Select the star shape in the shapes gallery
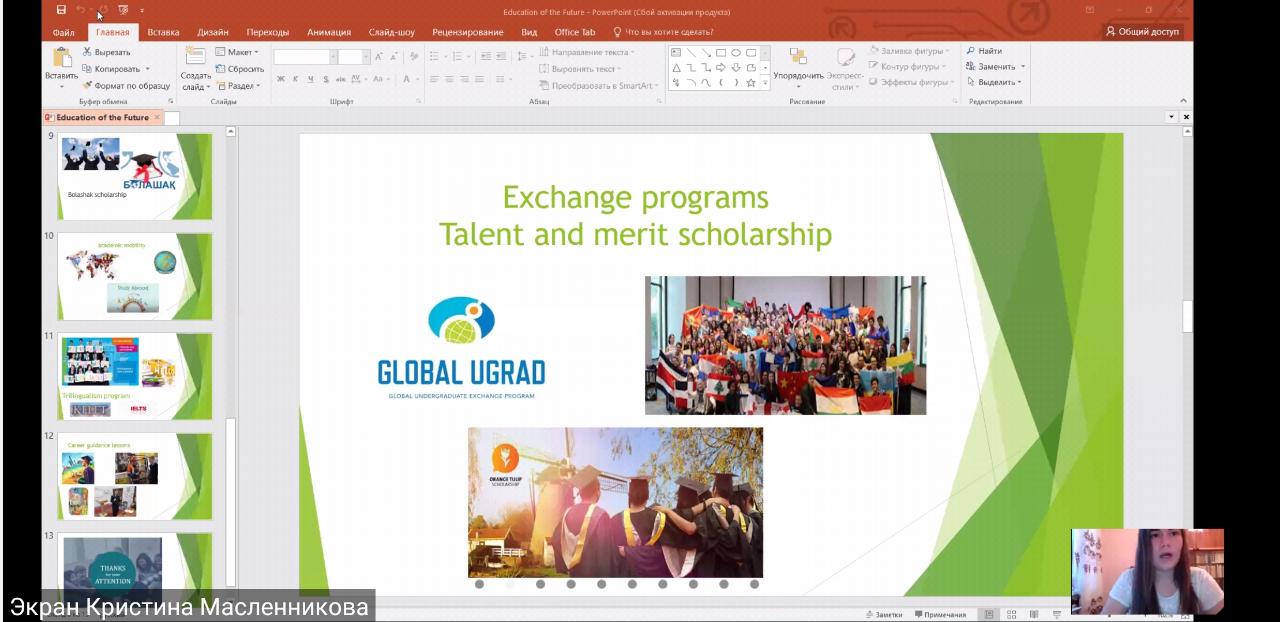Viewport: 1280px width, 622px height. (x=751, y=83)
